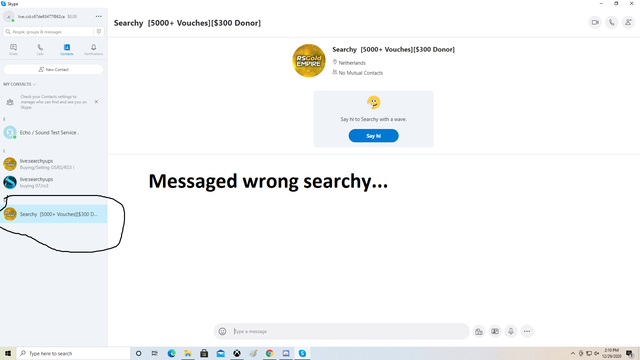Open the Calls tab
Image resolution: width=640 pixels, height=360 pixels.
(40, 49)
